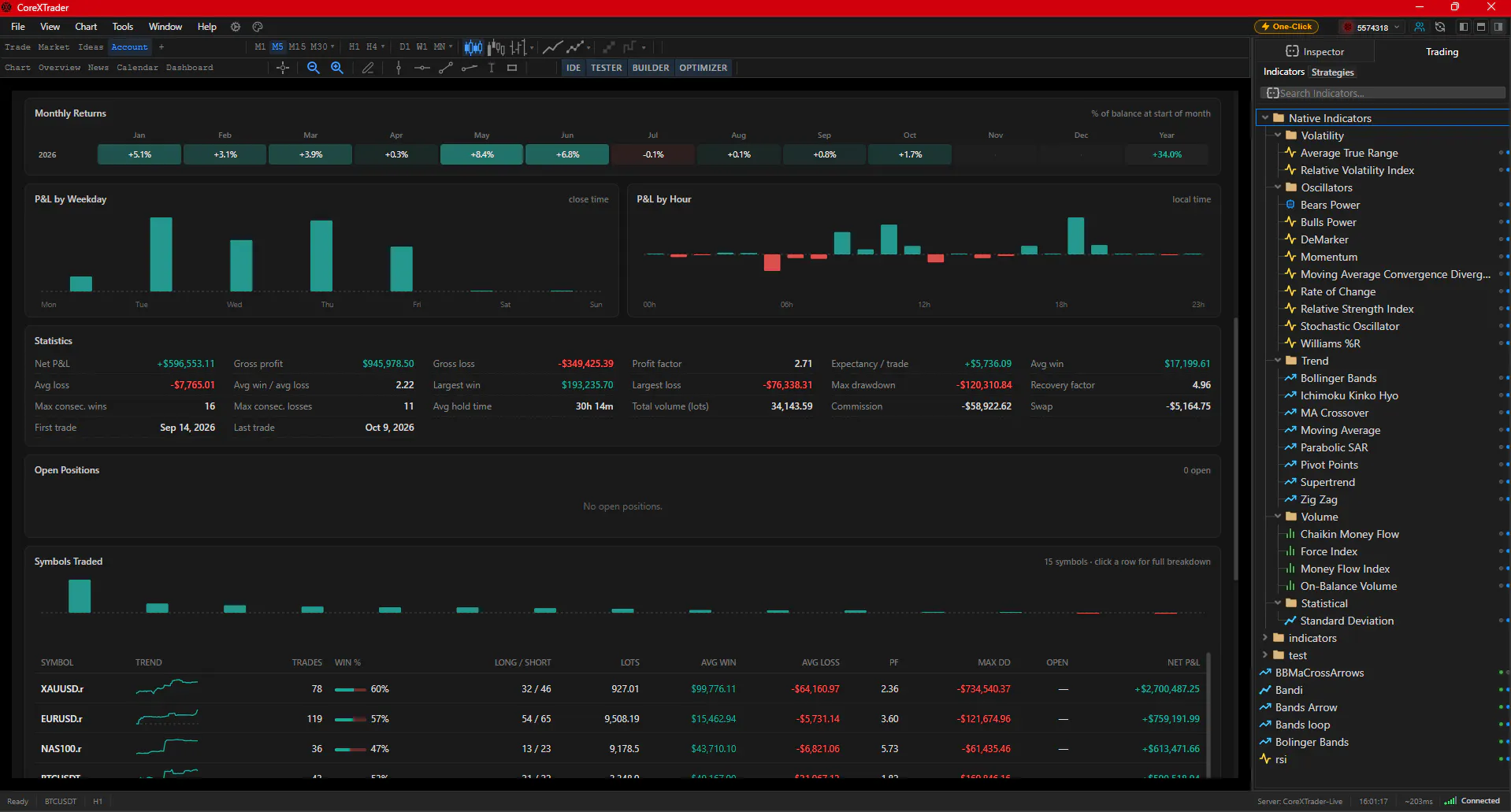This screenshot has width=1511, height=812.
Task: Toggle the left sidebar panel layout
Action: [1463, 27]
